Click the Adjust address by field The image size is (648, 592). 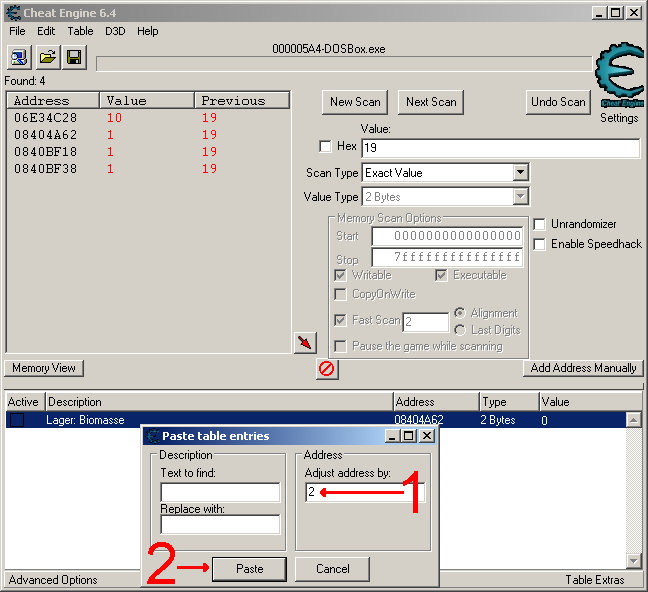click(365, 492)
